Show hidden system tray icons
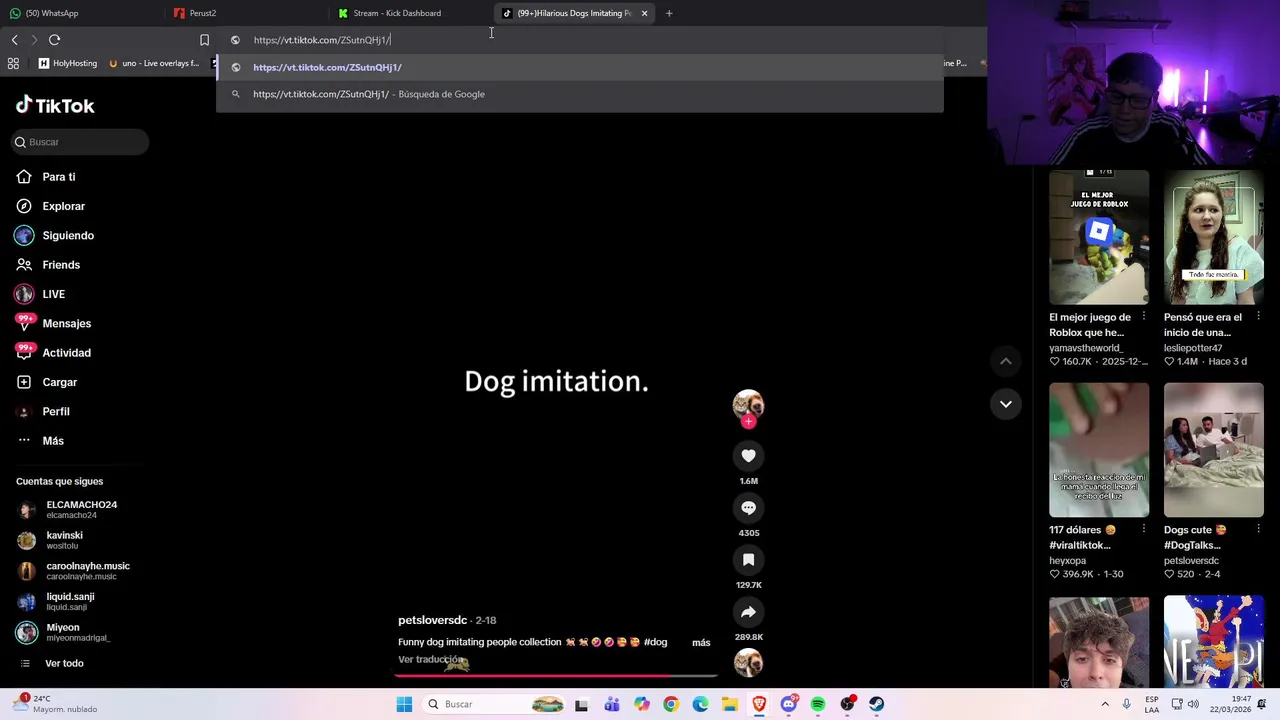Image resolution: width=1280 pixels, height=720 pixels. point(1103,704)
